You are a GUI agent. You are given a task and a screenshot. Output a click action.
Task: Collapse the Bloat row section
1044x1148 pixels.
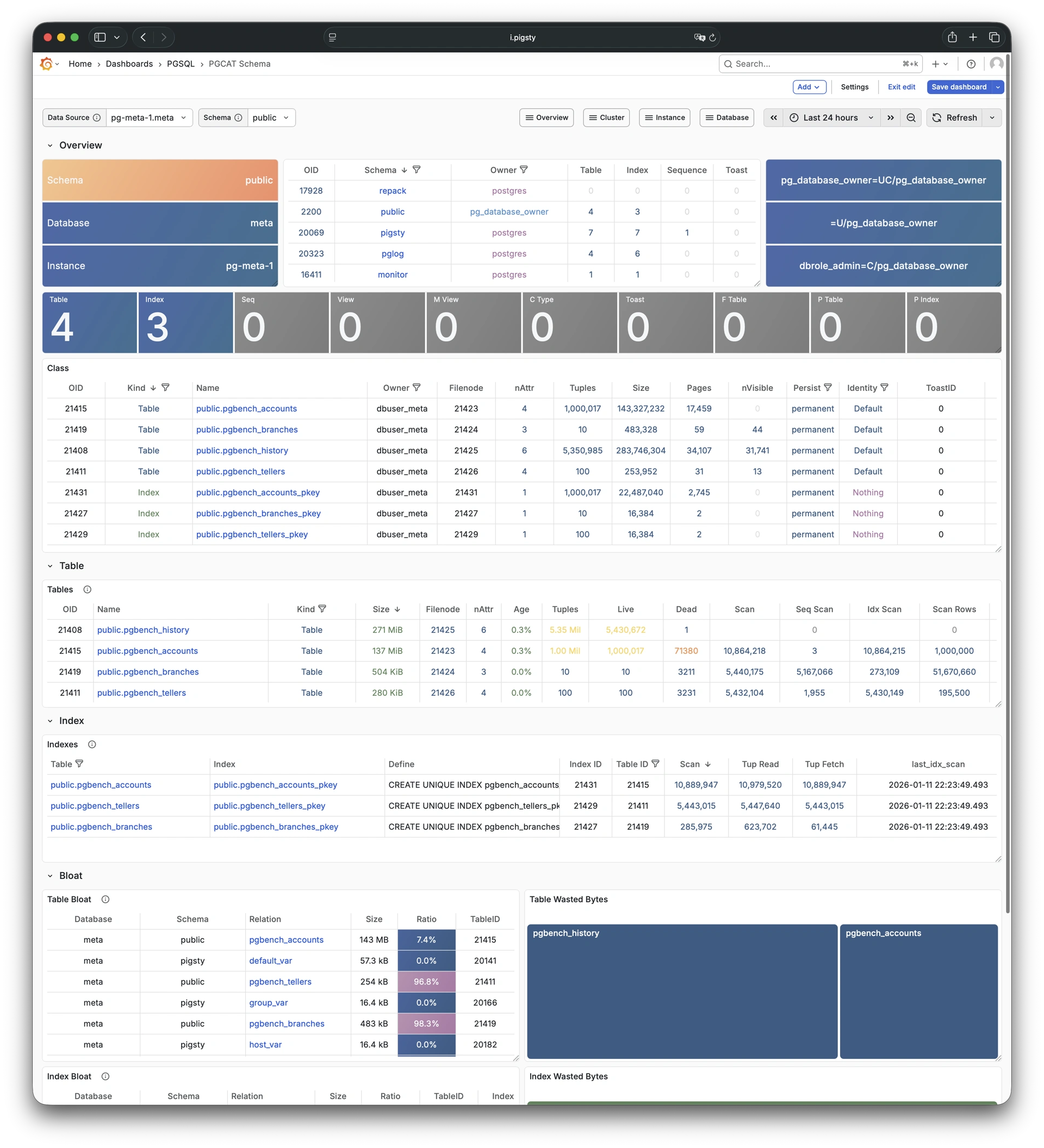[50, 876]
